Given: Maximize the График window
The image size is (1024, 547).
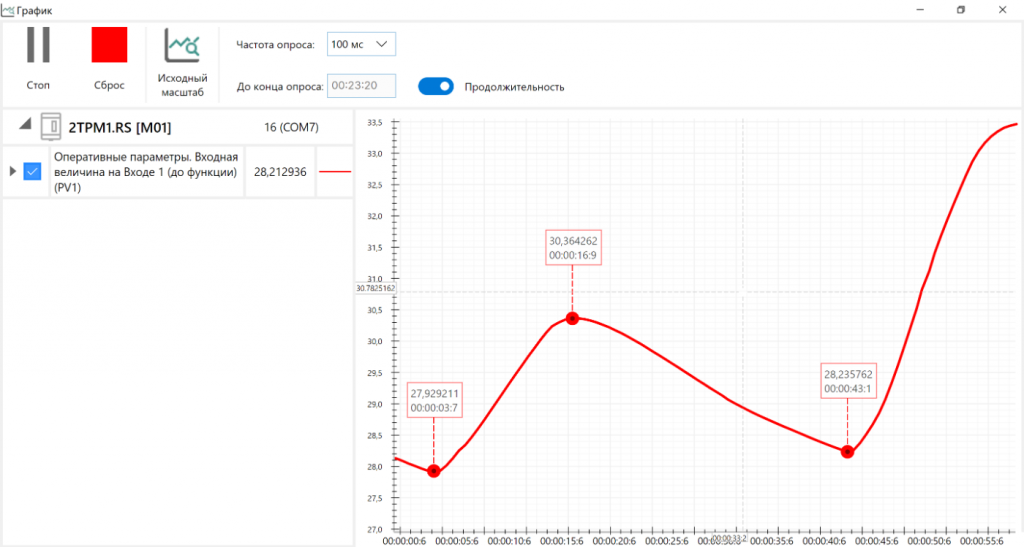Looking at the screenshot, I should [961, 10].
